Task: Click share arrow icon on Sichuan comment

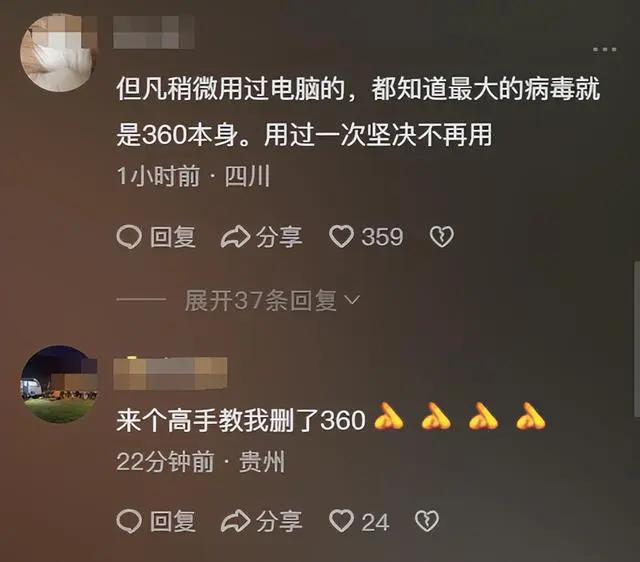Action: point(236,237)
